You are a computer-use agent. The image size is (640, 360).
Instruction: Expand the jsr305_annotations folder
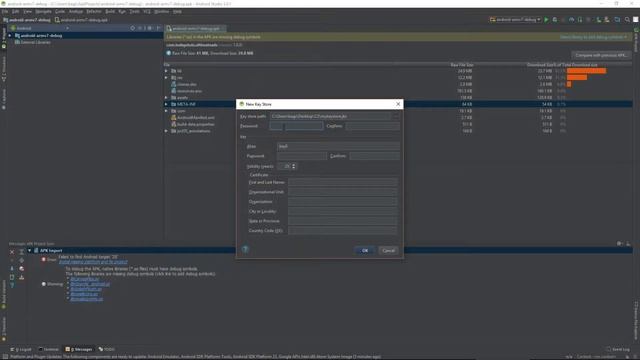pyautogui.click(x=166, y=131)
